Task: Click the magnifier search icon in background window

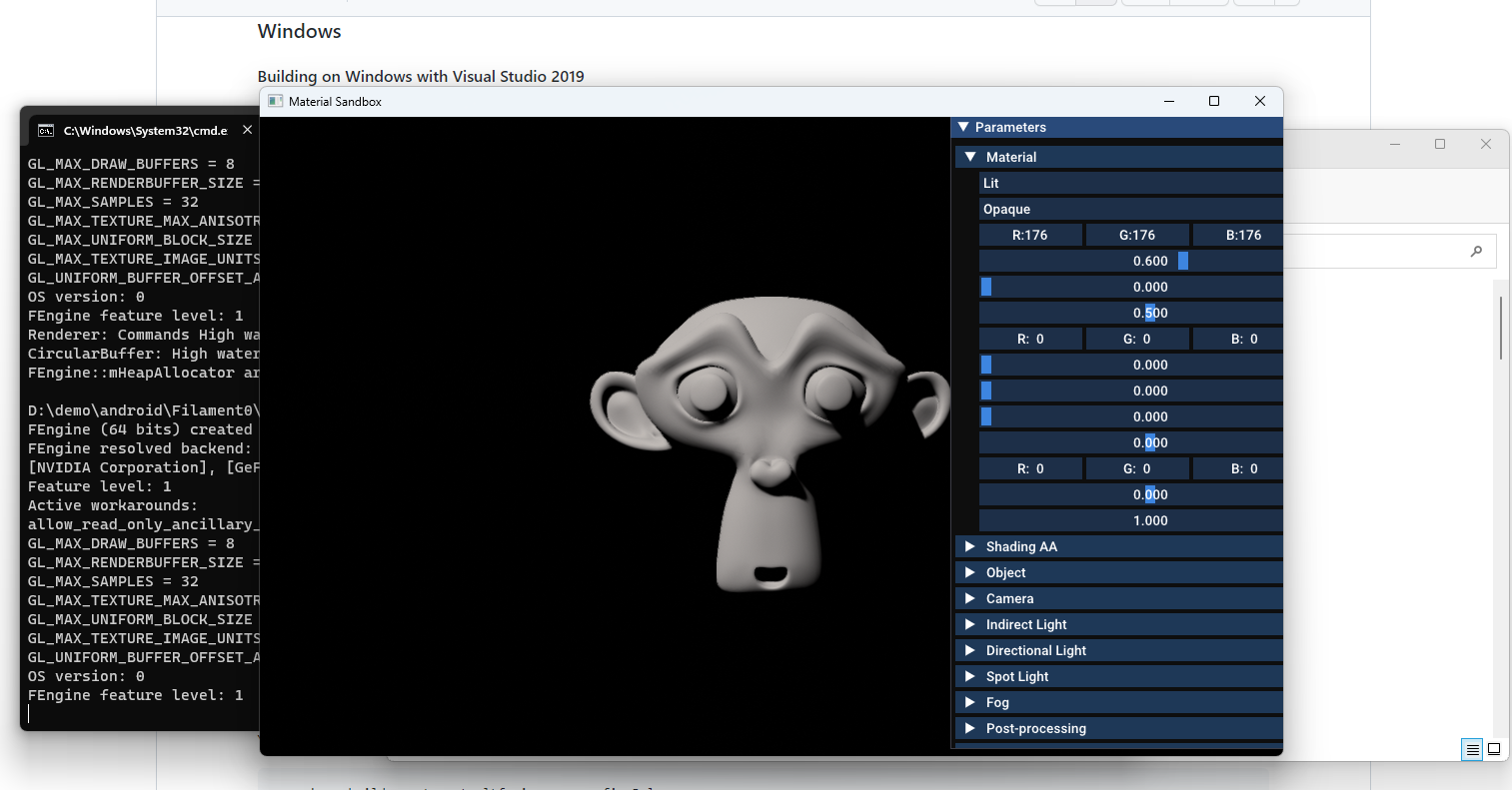Action: (x=1476, y=251)
